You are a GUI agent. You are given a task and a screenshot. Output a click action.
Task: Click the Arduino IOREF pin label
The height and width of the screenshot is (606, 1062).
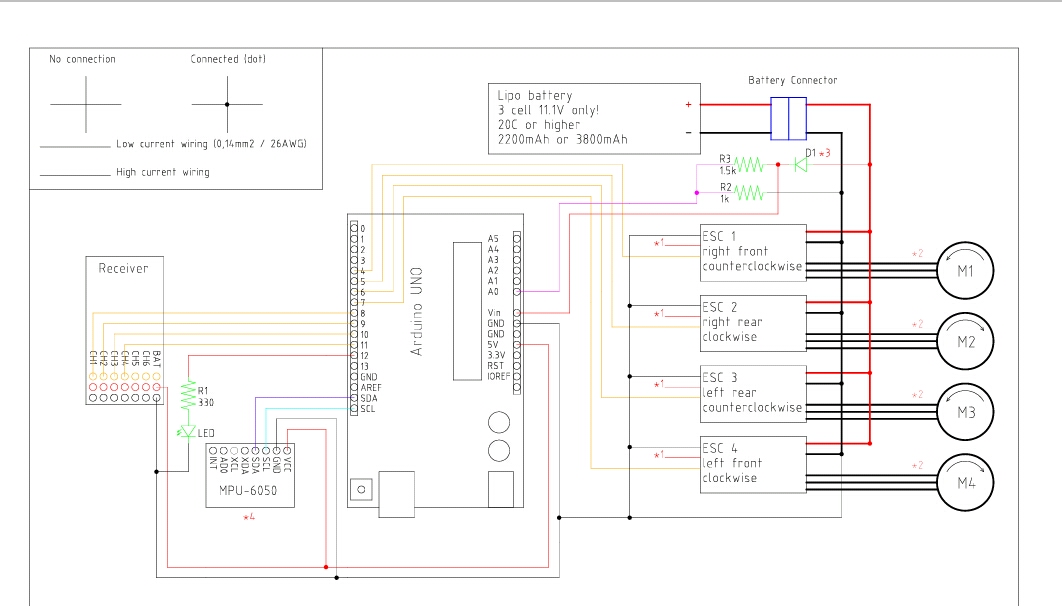tap(498, 376)
